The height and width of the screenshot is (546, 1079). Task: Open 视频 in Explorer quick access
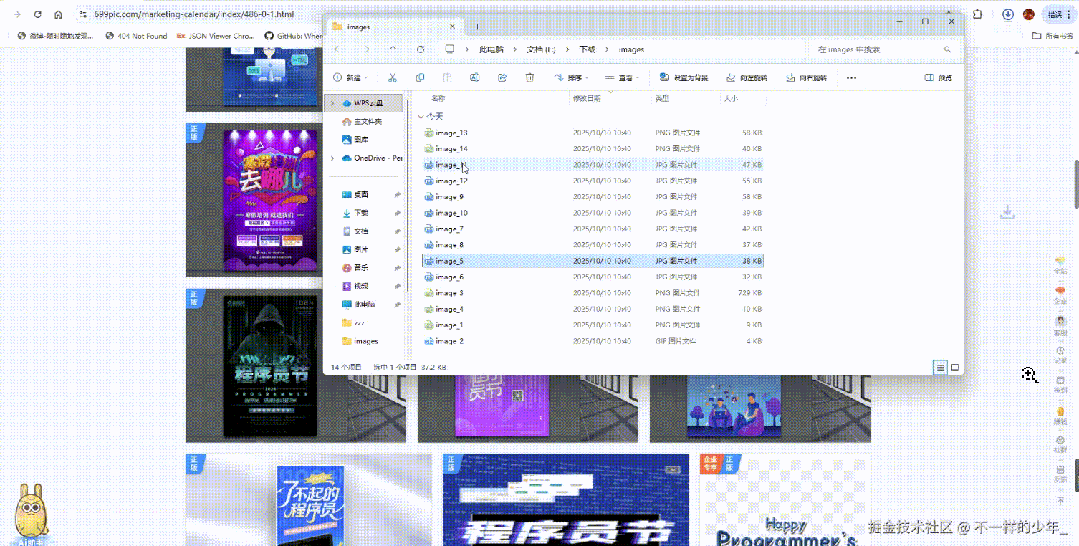pos(355,286)
